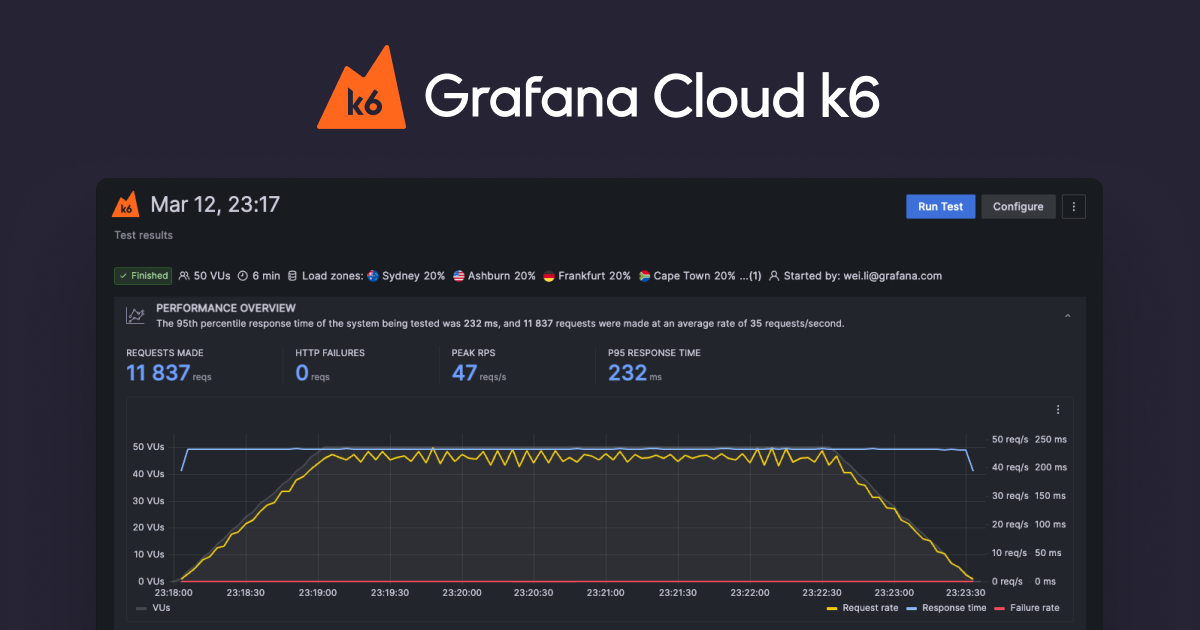Open the chart panel three-dot menu

(1058, 409)
